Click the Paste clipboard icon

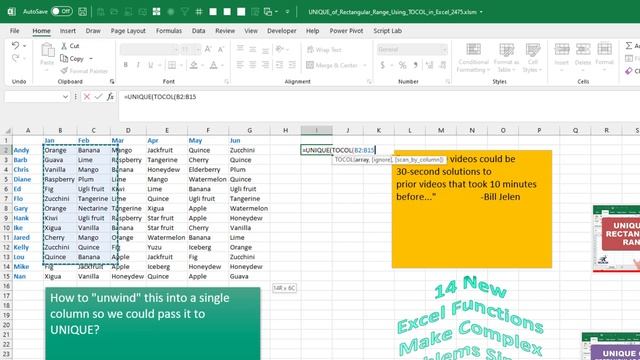47,50
